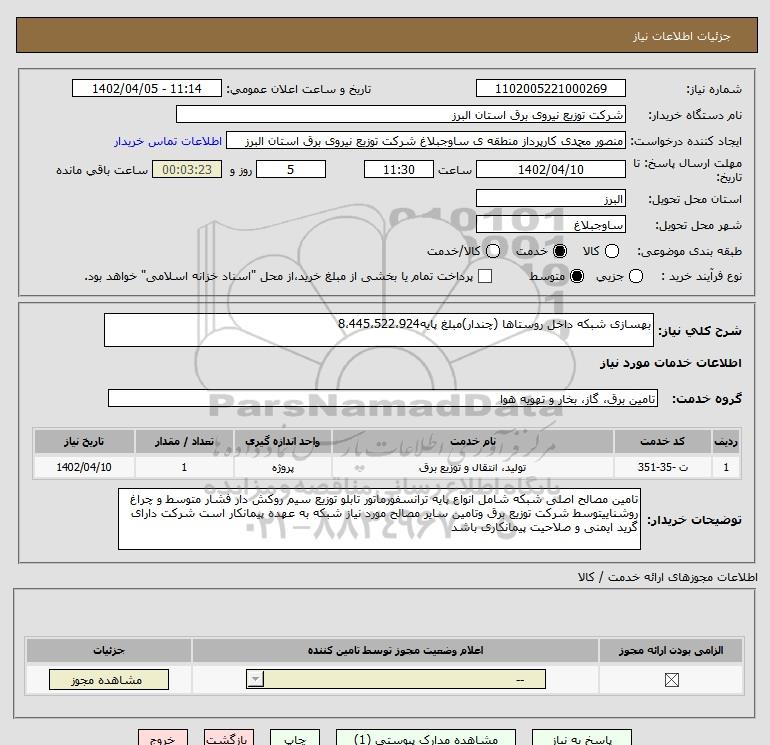The width and height of the screenshot is (770, 745).
Task: Click the تعداد / مقدار column header
Action: [x=184, y=441]
